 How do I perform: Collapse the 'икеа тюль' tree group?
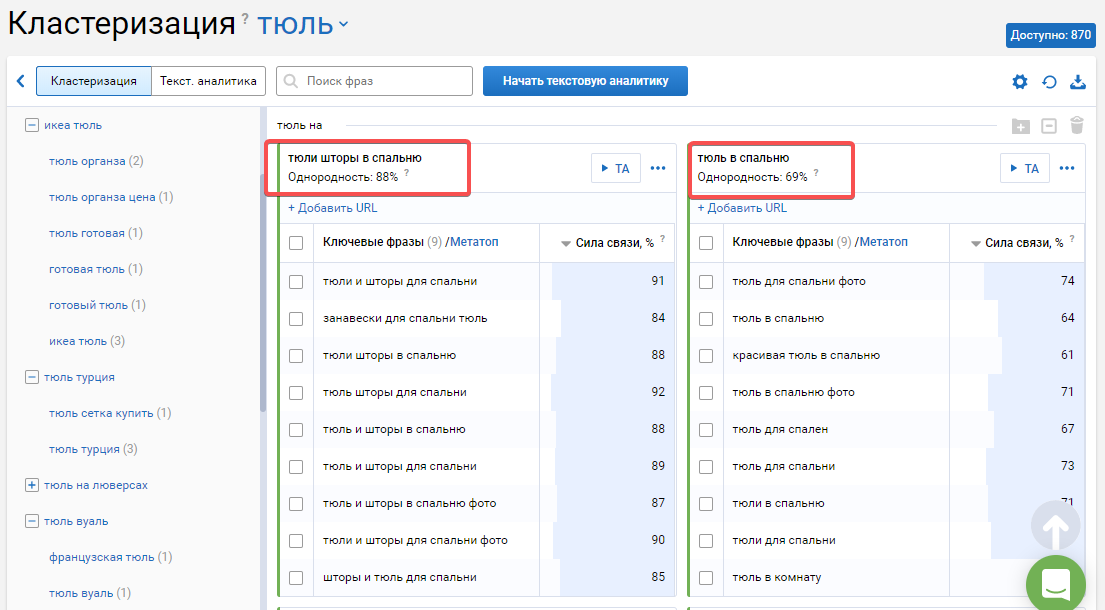(x=32, y=125)
